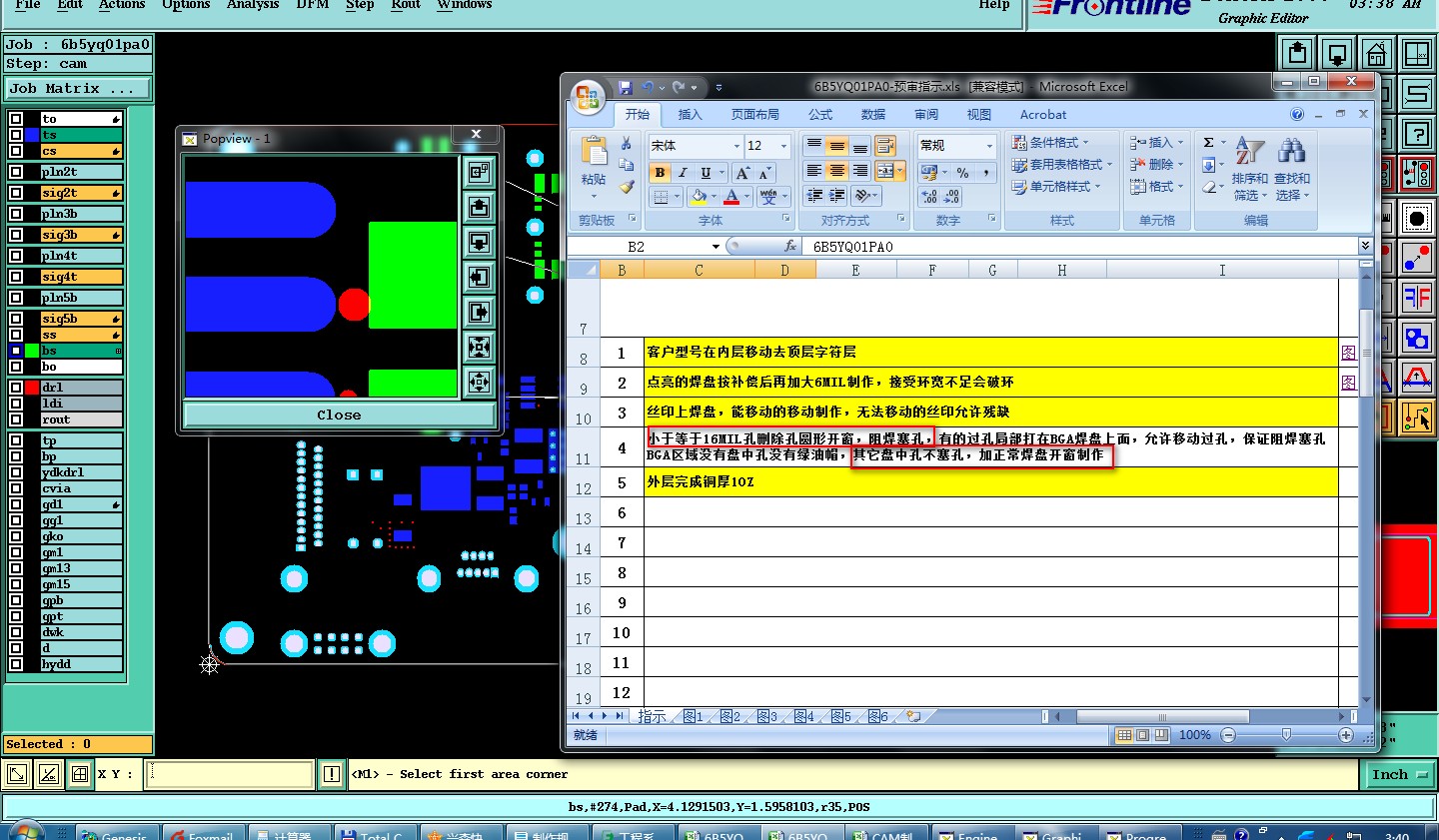Save the Excel workbook via quick access

tap(626, 88)
